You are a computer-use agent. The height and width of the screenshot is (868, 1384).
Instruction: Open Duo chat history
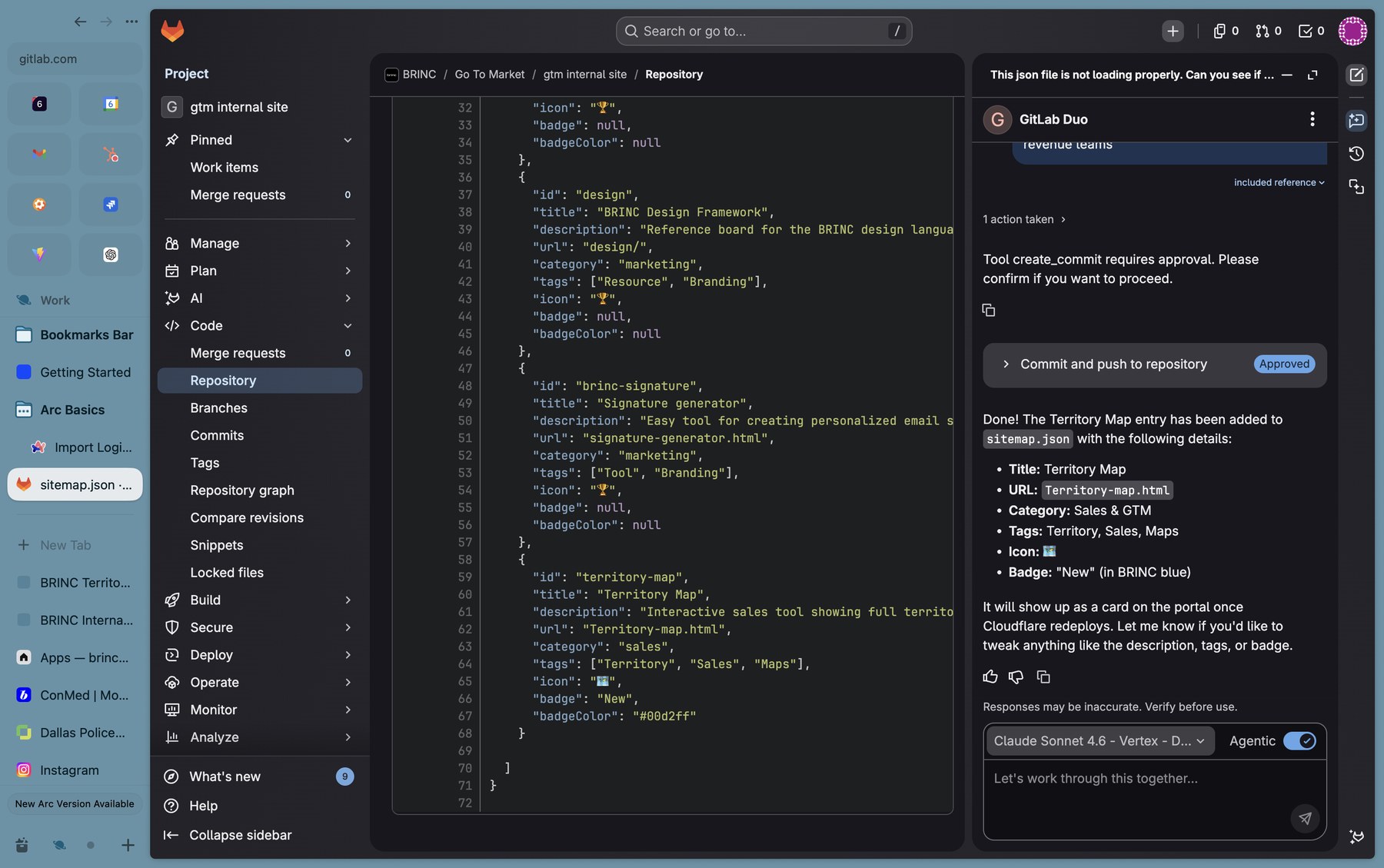click(1356, 154)
